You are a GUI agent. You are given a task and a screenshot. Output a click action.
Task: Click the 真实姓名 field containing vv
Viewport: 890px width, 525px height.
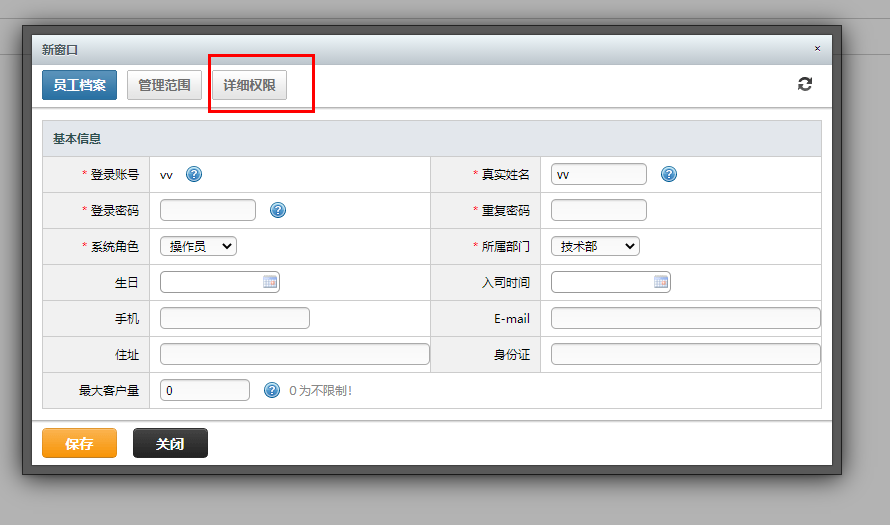[x=599, y=174]
